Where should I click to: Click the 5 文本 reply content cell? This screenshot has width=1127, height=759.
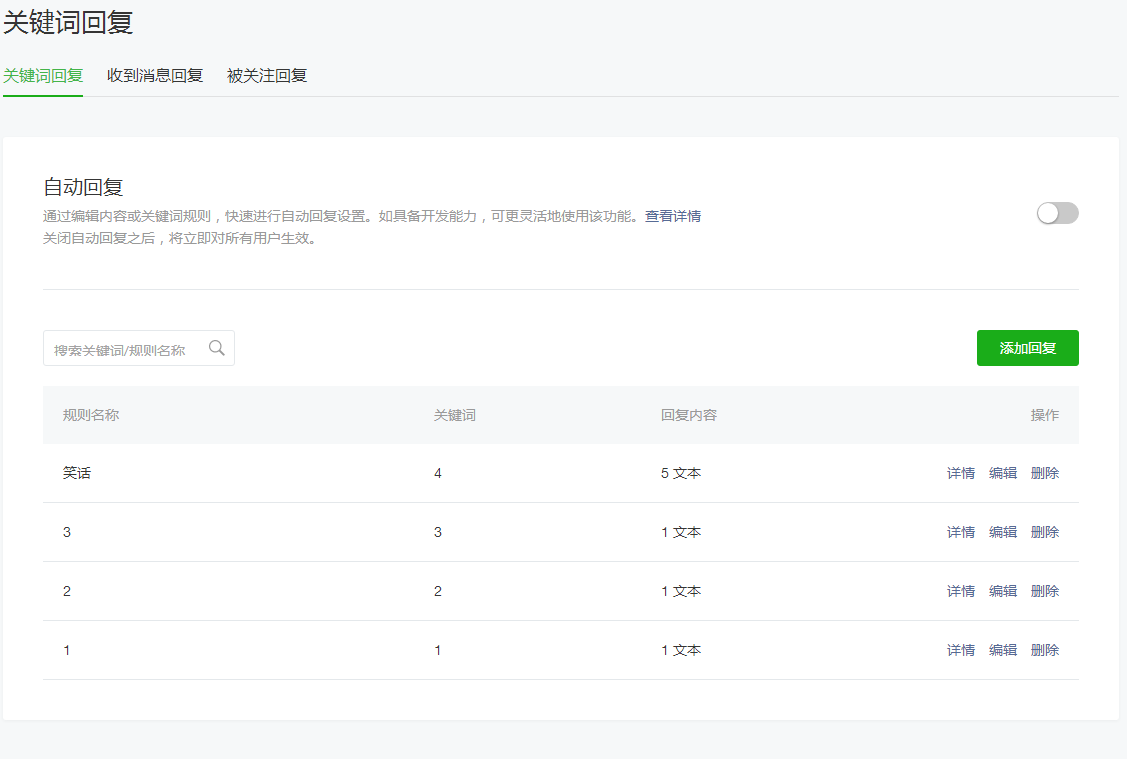tap(681, 473)
